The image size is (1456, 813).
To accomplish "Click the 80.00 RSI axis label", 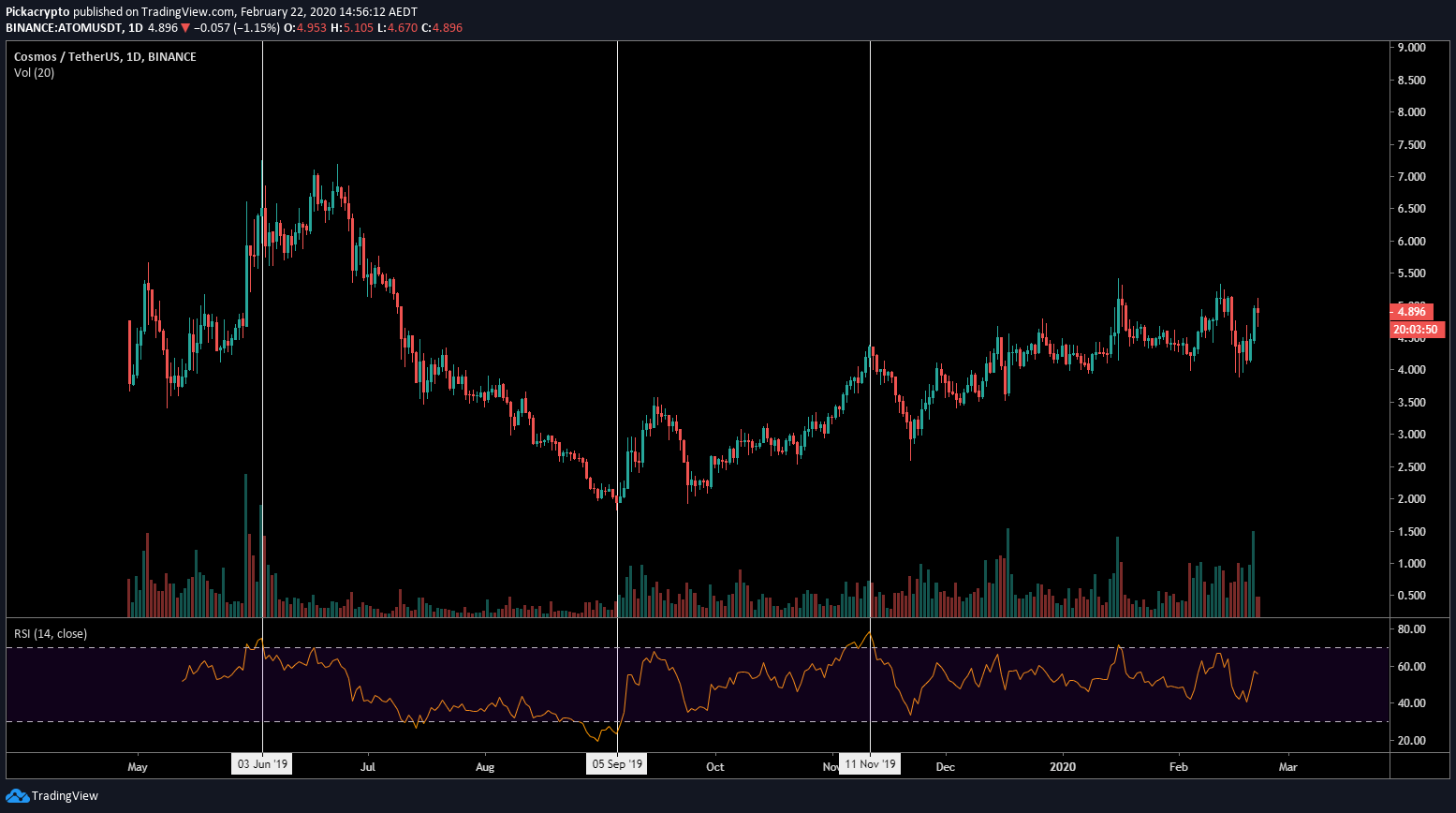I will coord(1411,629).
